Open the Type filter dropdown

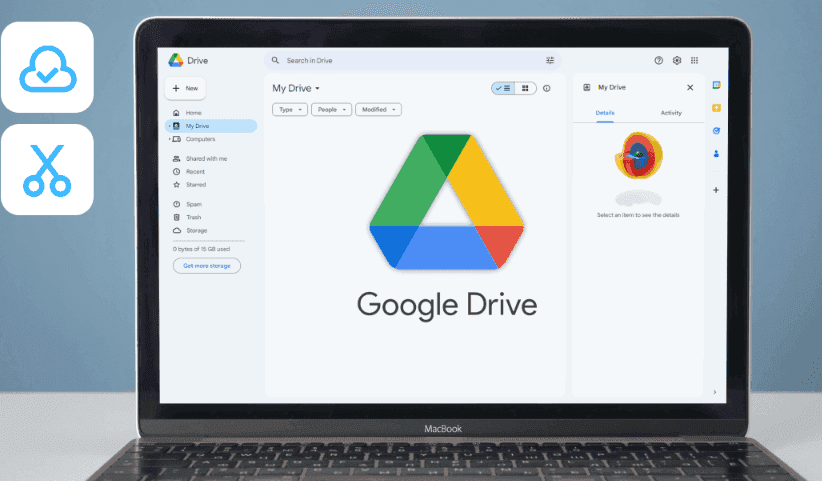(290, 110)
